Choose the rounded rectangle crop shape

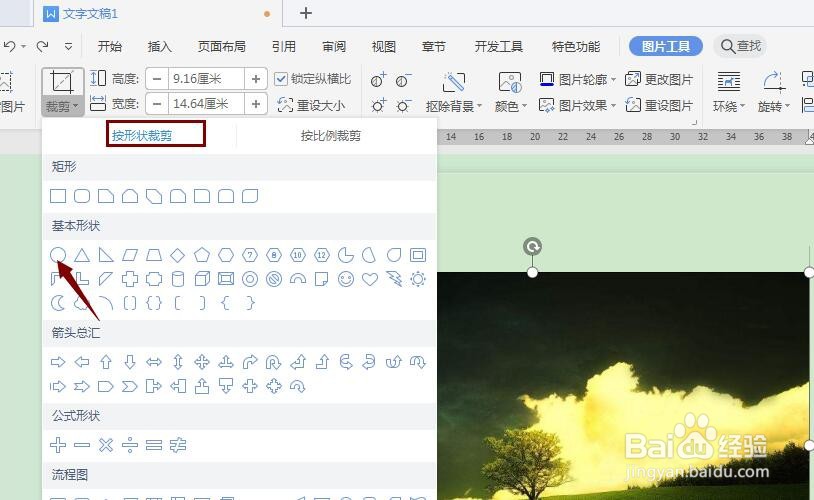click(82, 196)
